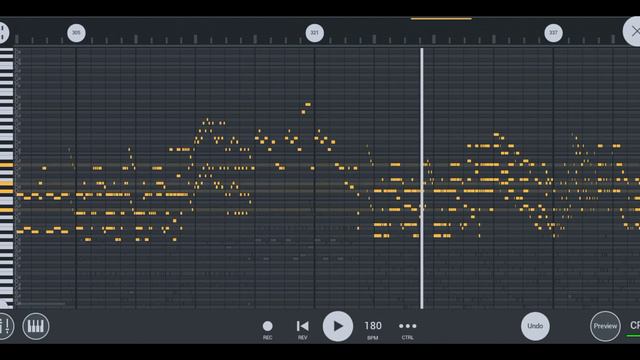
Task: Open the piano keyboard view icon
Action: [36, 326]
